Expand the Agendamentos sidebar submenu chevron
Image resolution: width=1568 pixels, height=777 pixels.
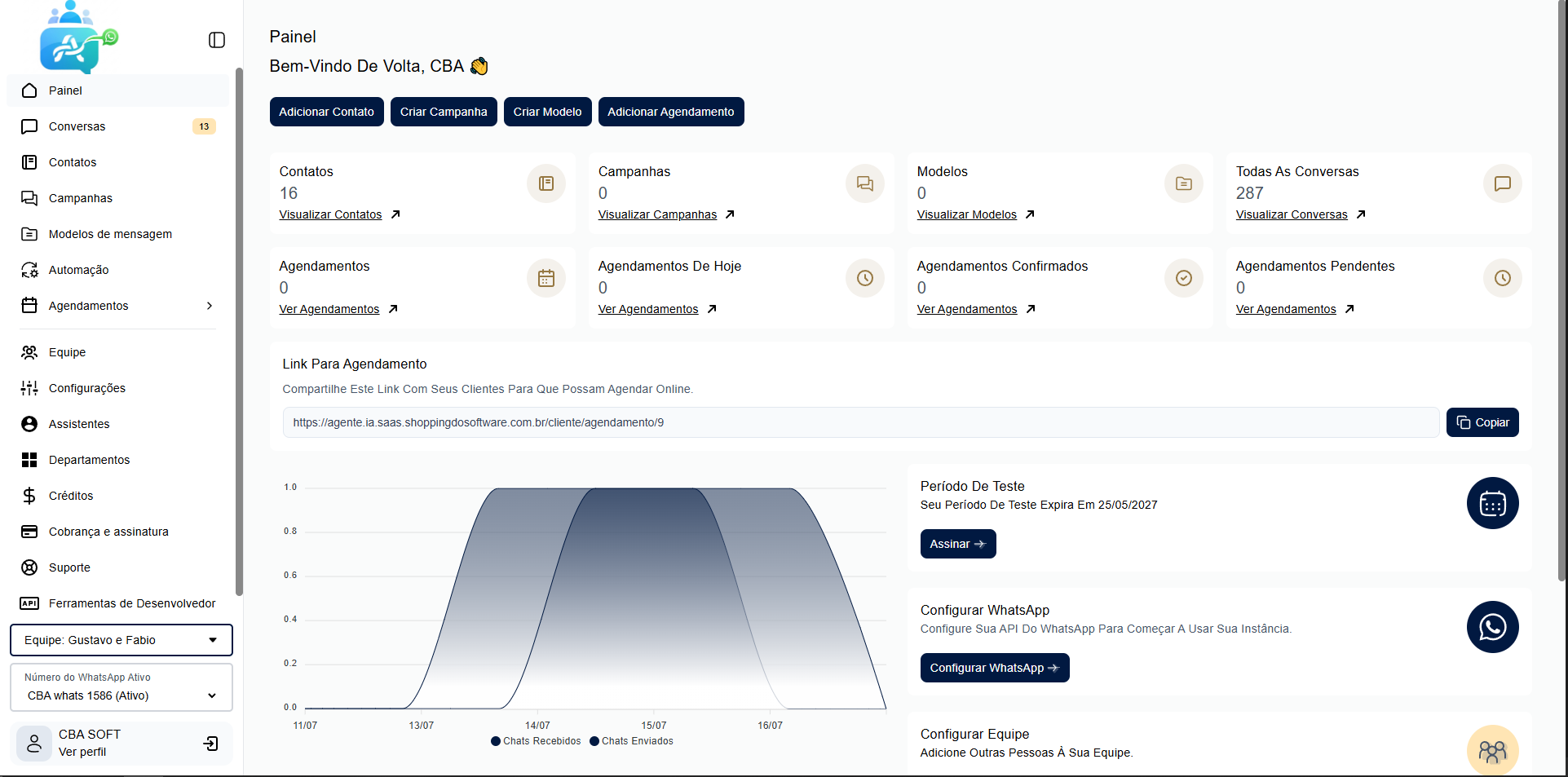(x=210, y=306)
